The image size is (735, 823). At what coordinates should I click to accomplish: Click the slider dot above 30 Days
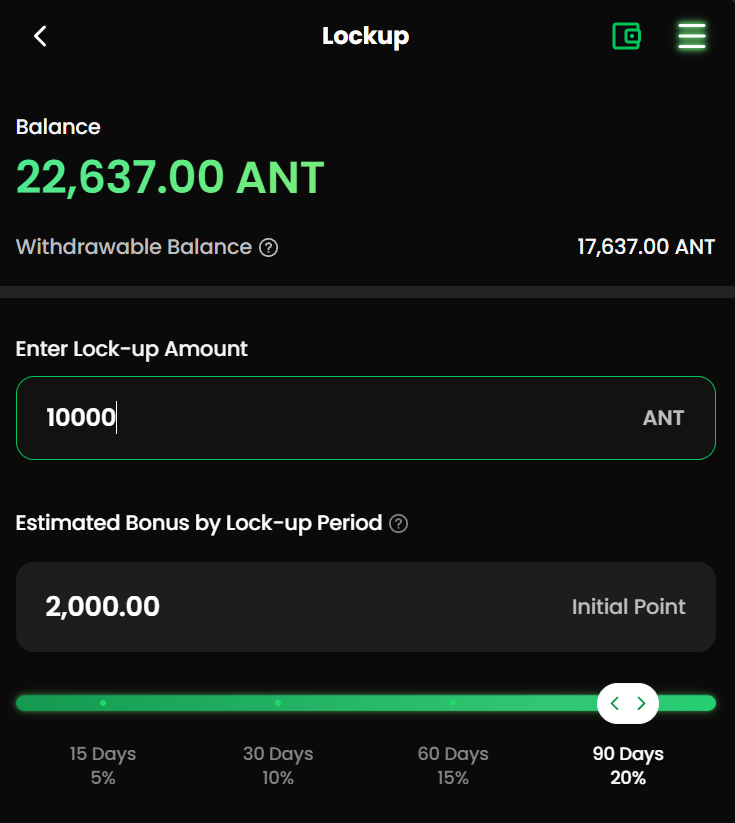click(278, 703)
